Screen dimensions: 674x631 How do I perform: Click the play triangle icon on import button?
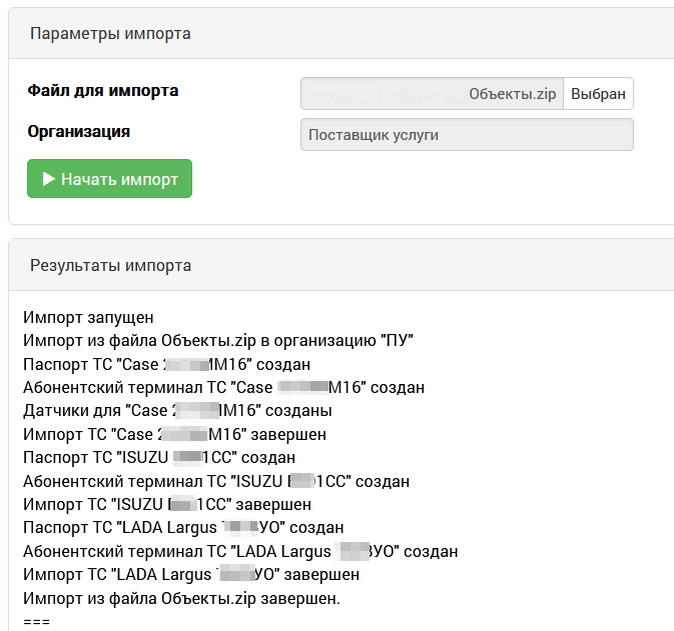(x=49, y=179)
